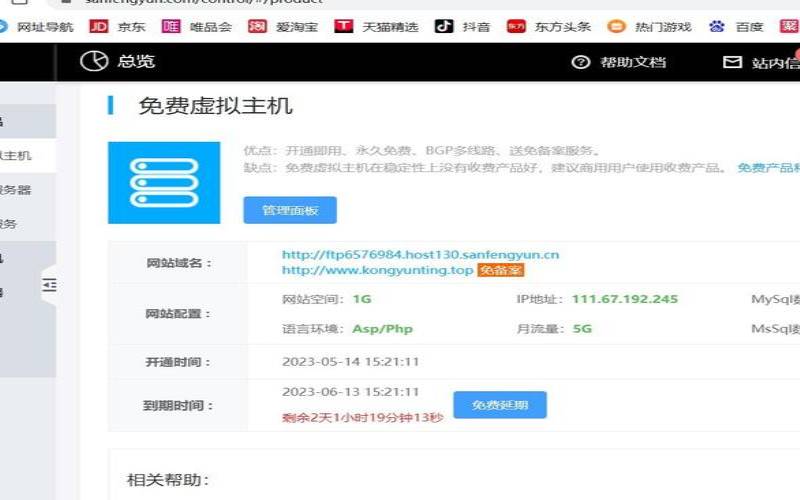The height and width of the screenshot is (500, 800).
Task: Click the 免费虚拟主机 heading
Action: point(215,106)
